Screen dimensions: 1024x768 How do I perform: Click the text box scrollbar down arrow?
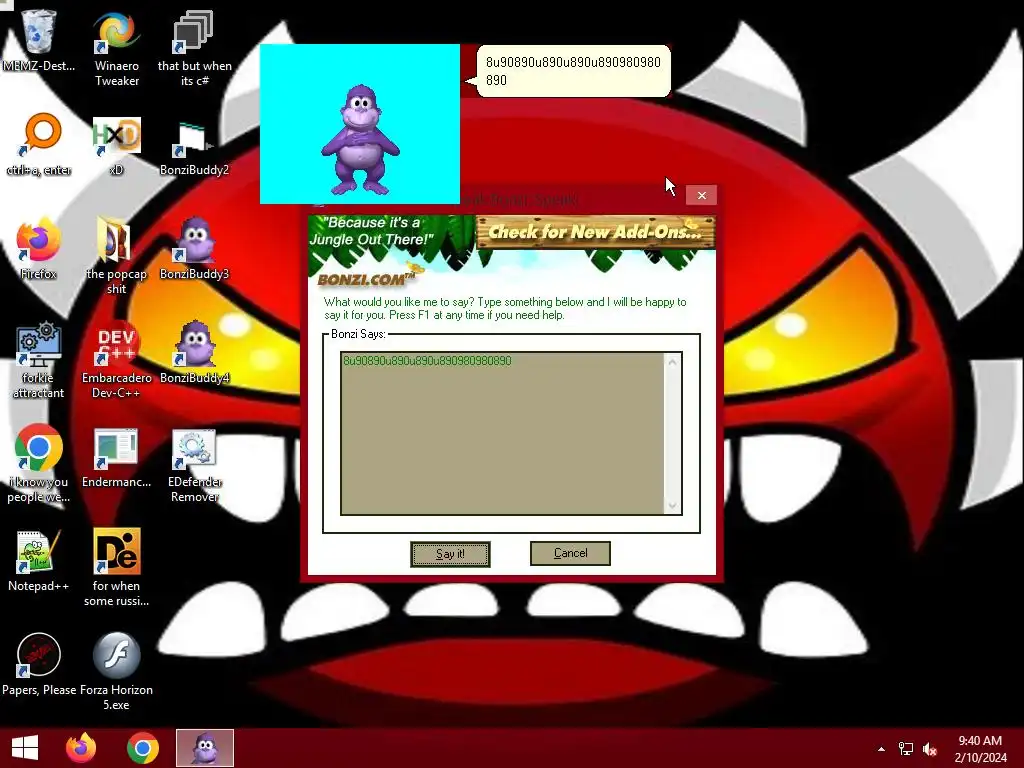point(673,506)
